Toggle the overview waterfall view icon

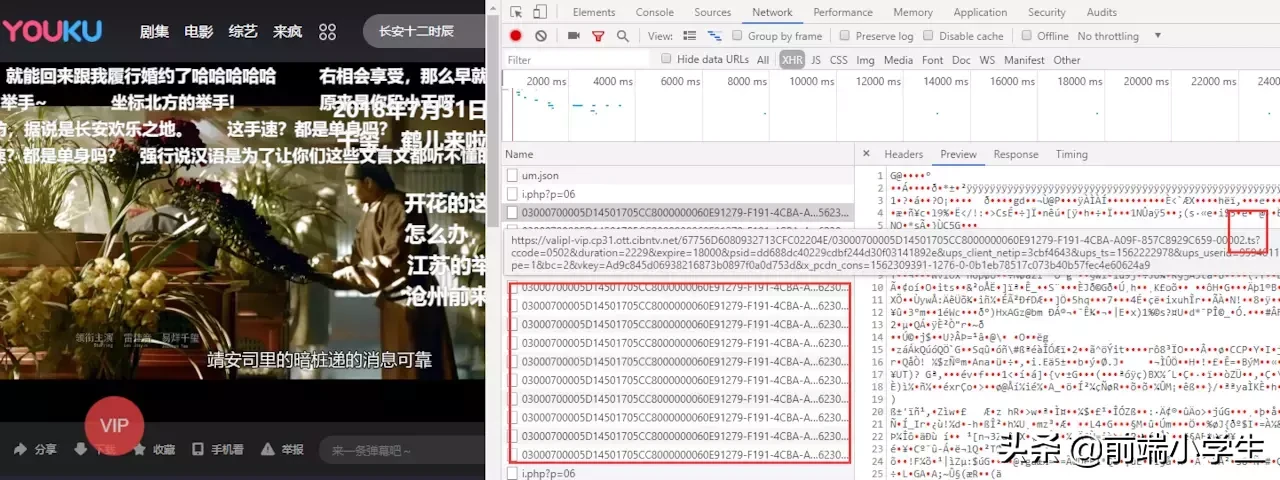tap(714, 36)
